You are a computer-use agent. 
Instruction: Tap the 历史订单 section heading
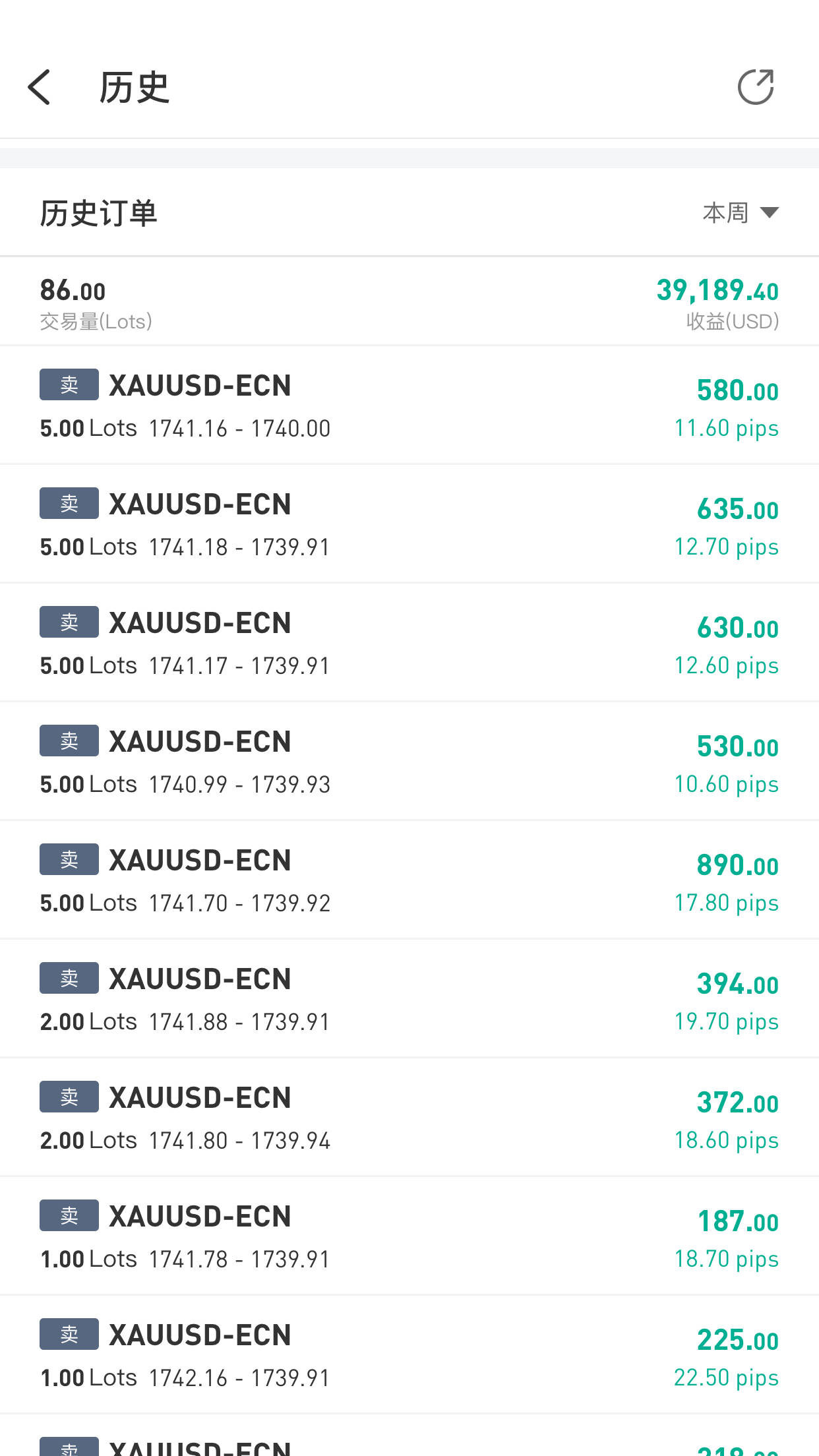click(x=99, y=213)
